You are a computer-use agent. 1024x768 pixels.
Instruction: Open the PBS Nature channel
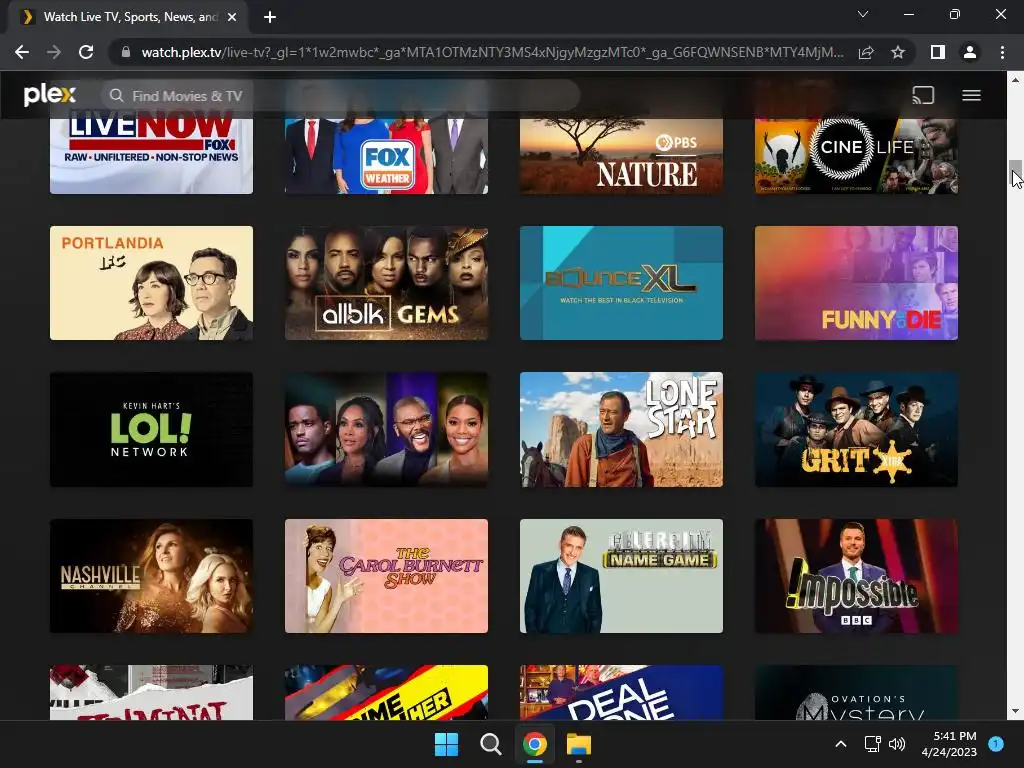pyautogui.click(x=622, y=156)
